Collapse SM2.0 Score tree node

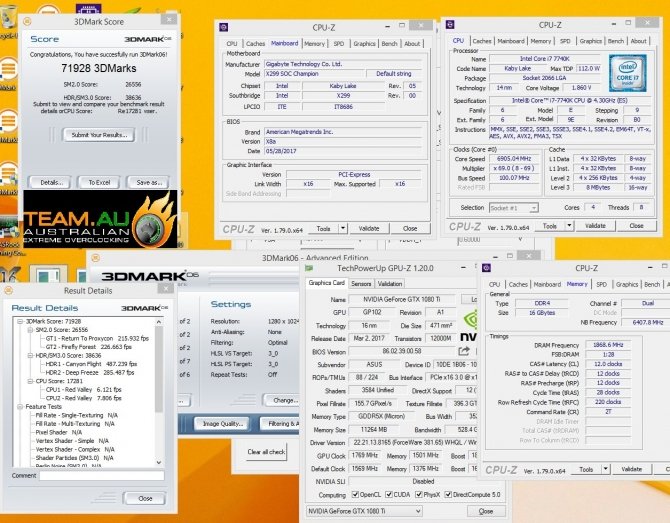tap(30, 330)
